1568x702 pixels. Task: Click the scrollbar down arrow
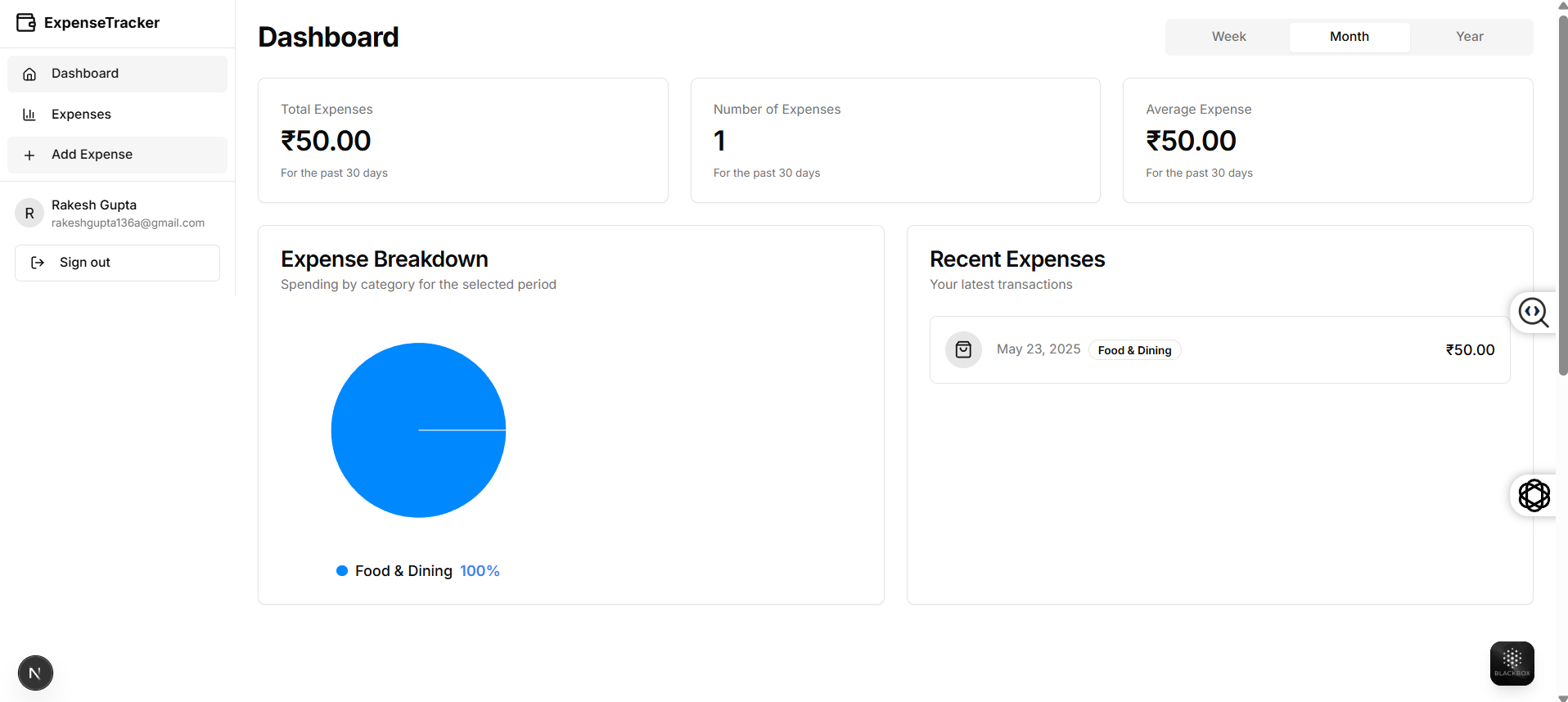click(1562, 697)
